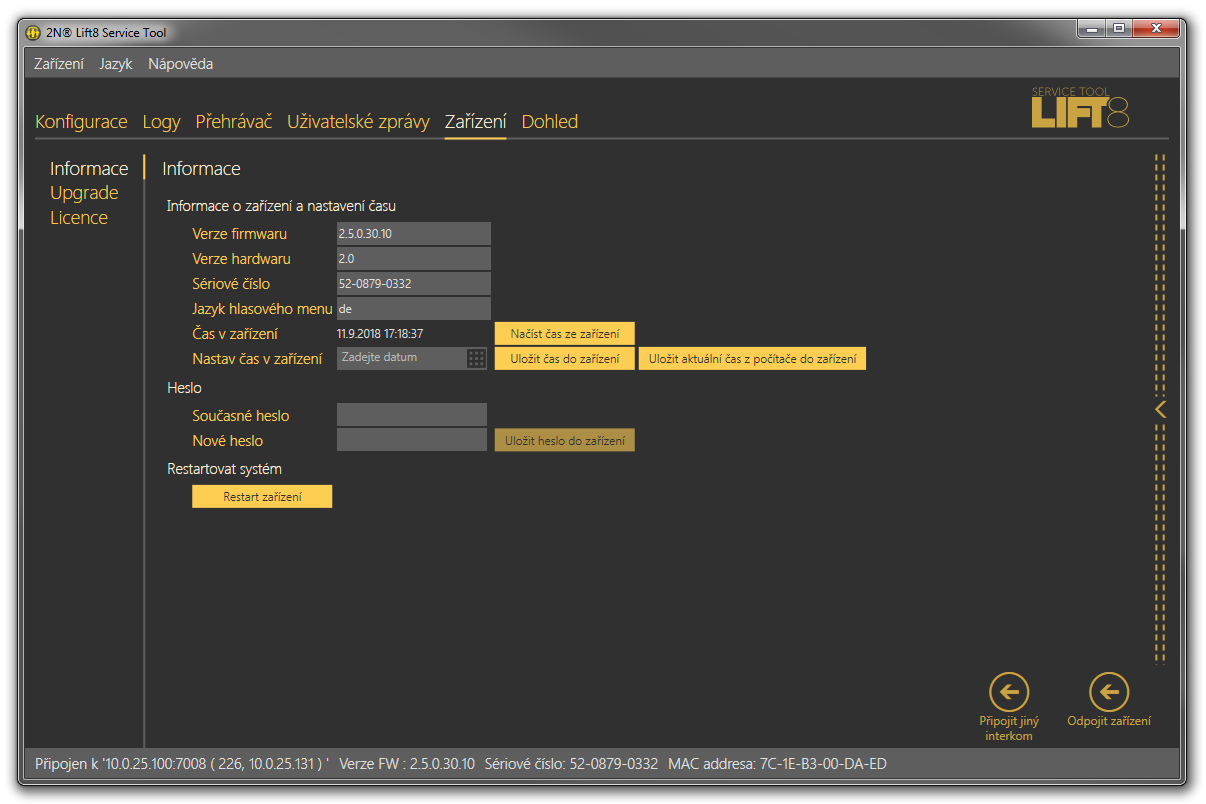Viewport: 1206px width, 804px height.
Task: Go to the Uživatelské zprávy tab
Action: [358, 122]
